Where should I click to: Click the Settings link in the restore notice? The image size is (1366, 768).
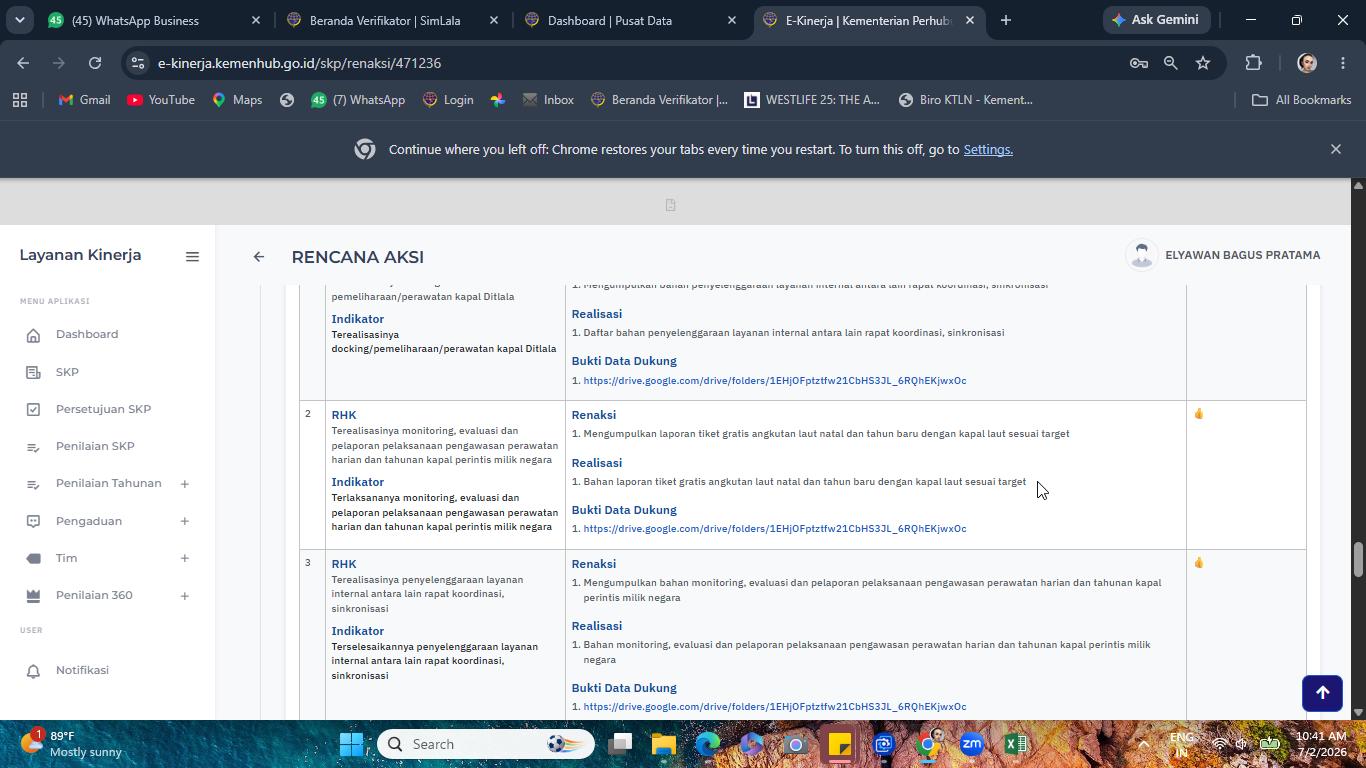[988, 150]
